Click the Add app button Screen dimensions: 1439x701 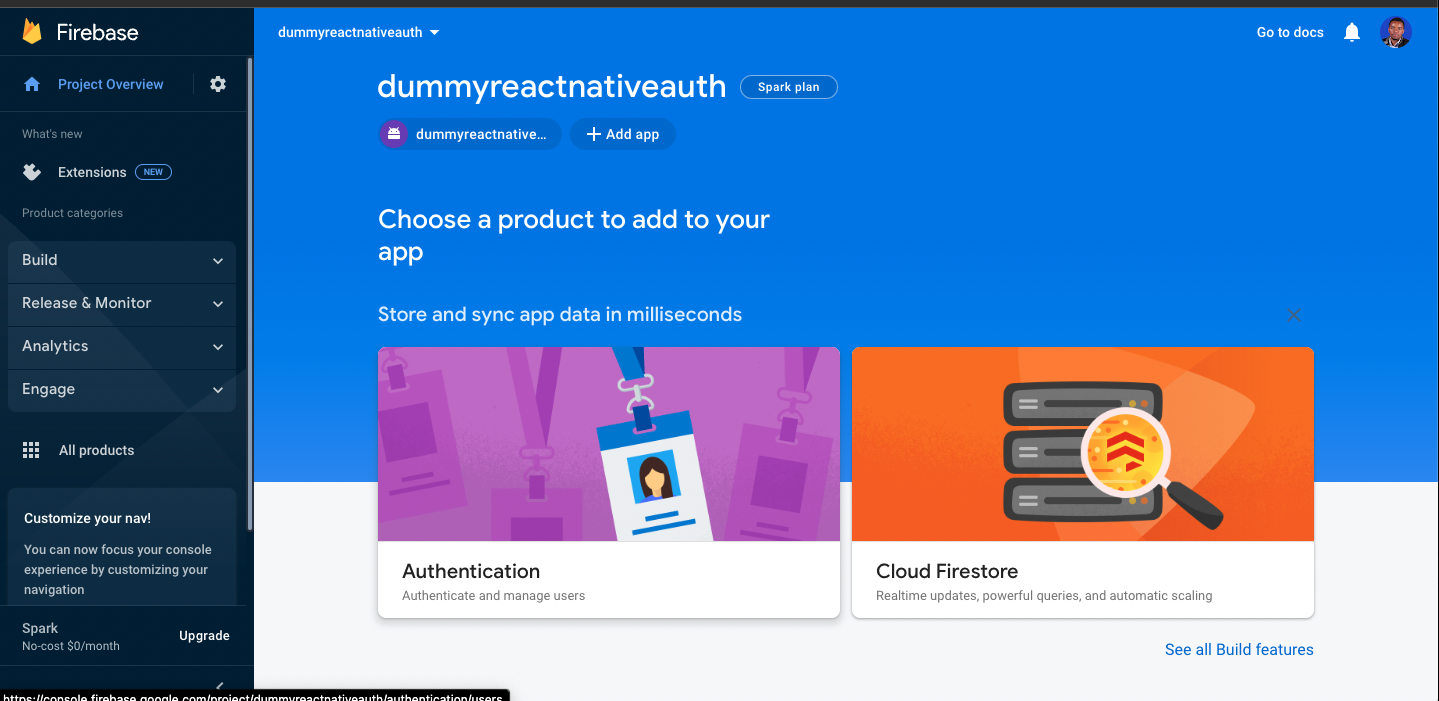[x=622, y=134]
